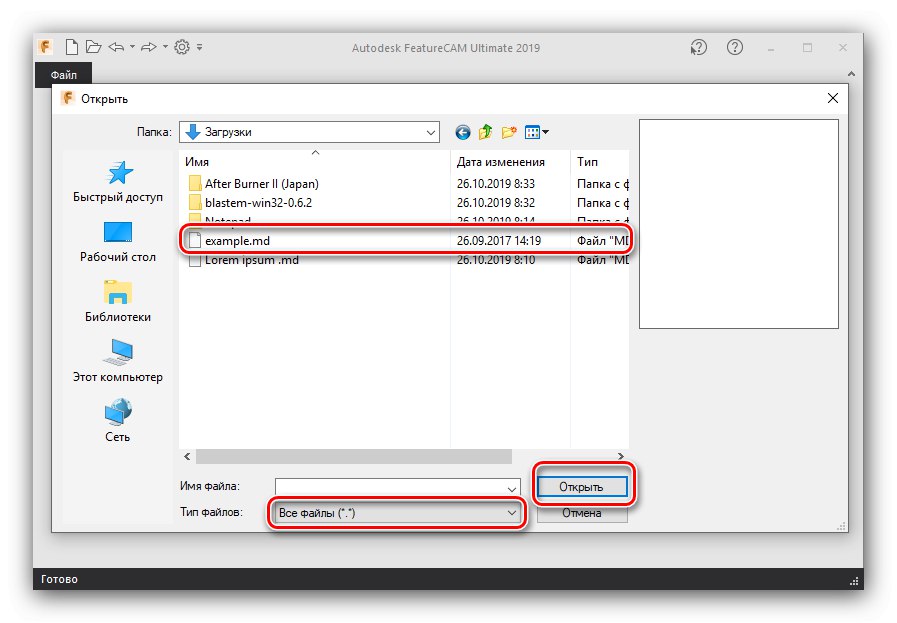897x623 pixels.
Task: Open the Файл tab
Action: pyautogui.click(x=63, y=75)
